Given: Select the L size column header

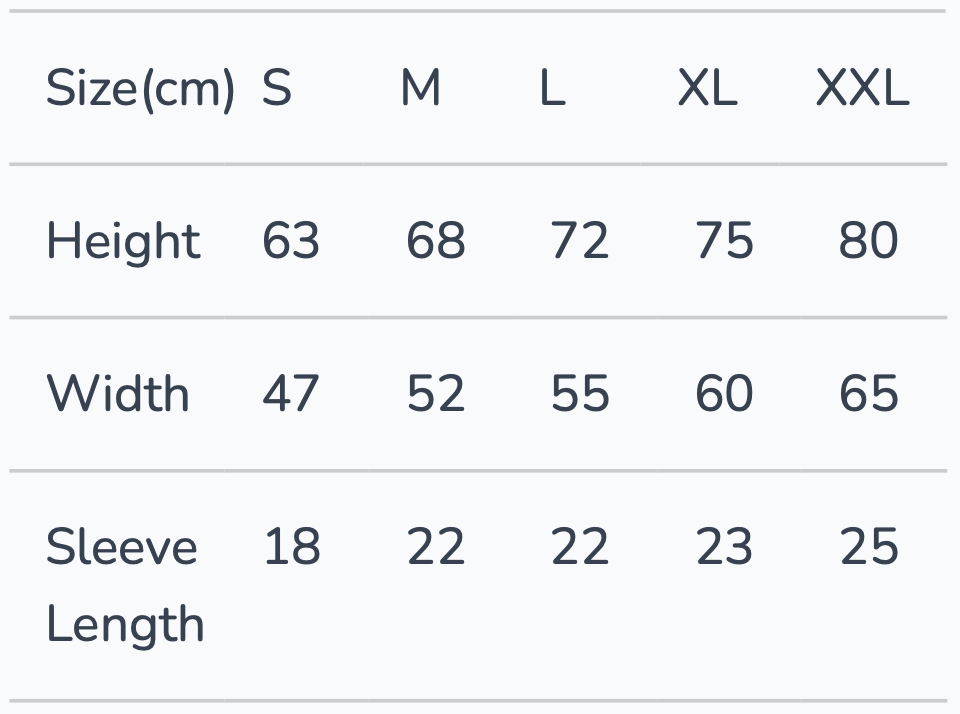Looking at the screenshot, I should [552, 89].
